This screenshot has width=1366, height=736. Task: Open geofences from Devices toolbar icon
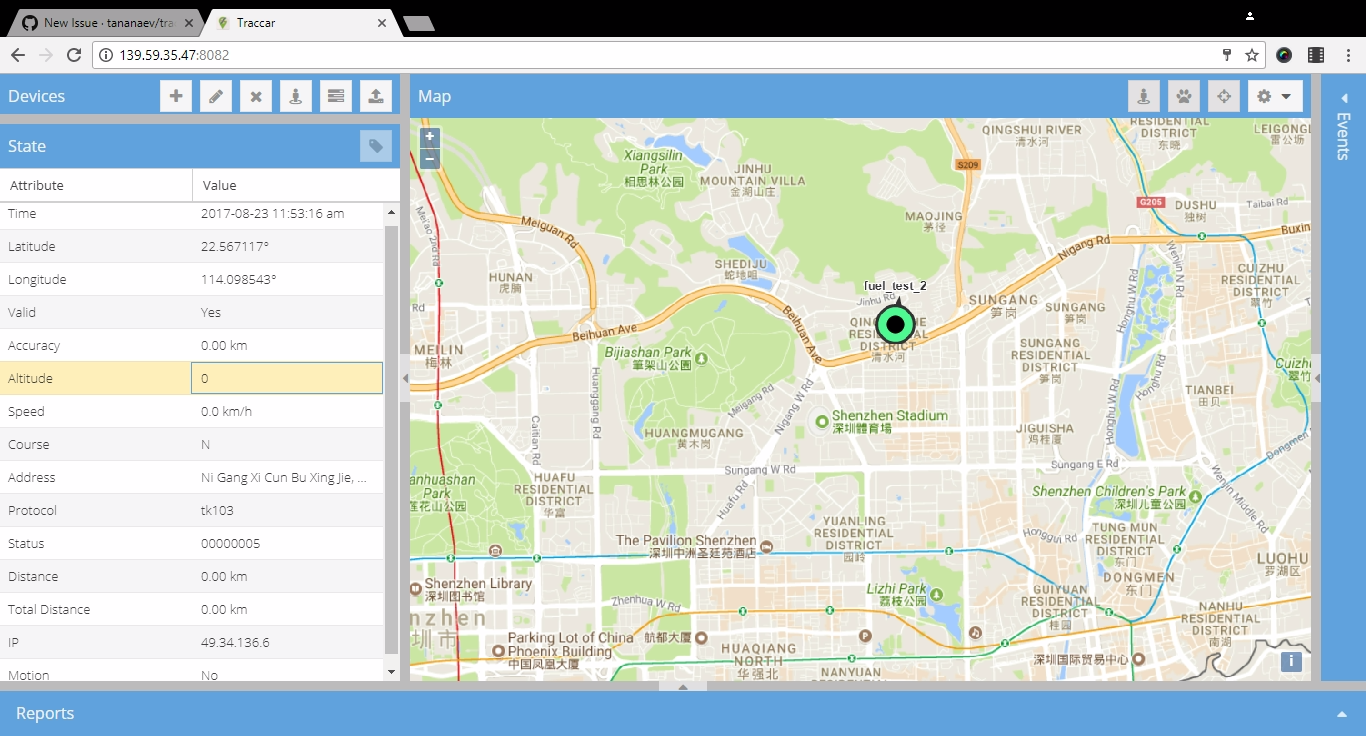click(x=296, y=96)
